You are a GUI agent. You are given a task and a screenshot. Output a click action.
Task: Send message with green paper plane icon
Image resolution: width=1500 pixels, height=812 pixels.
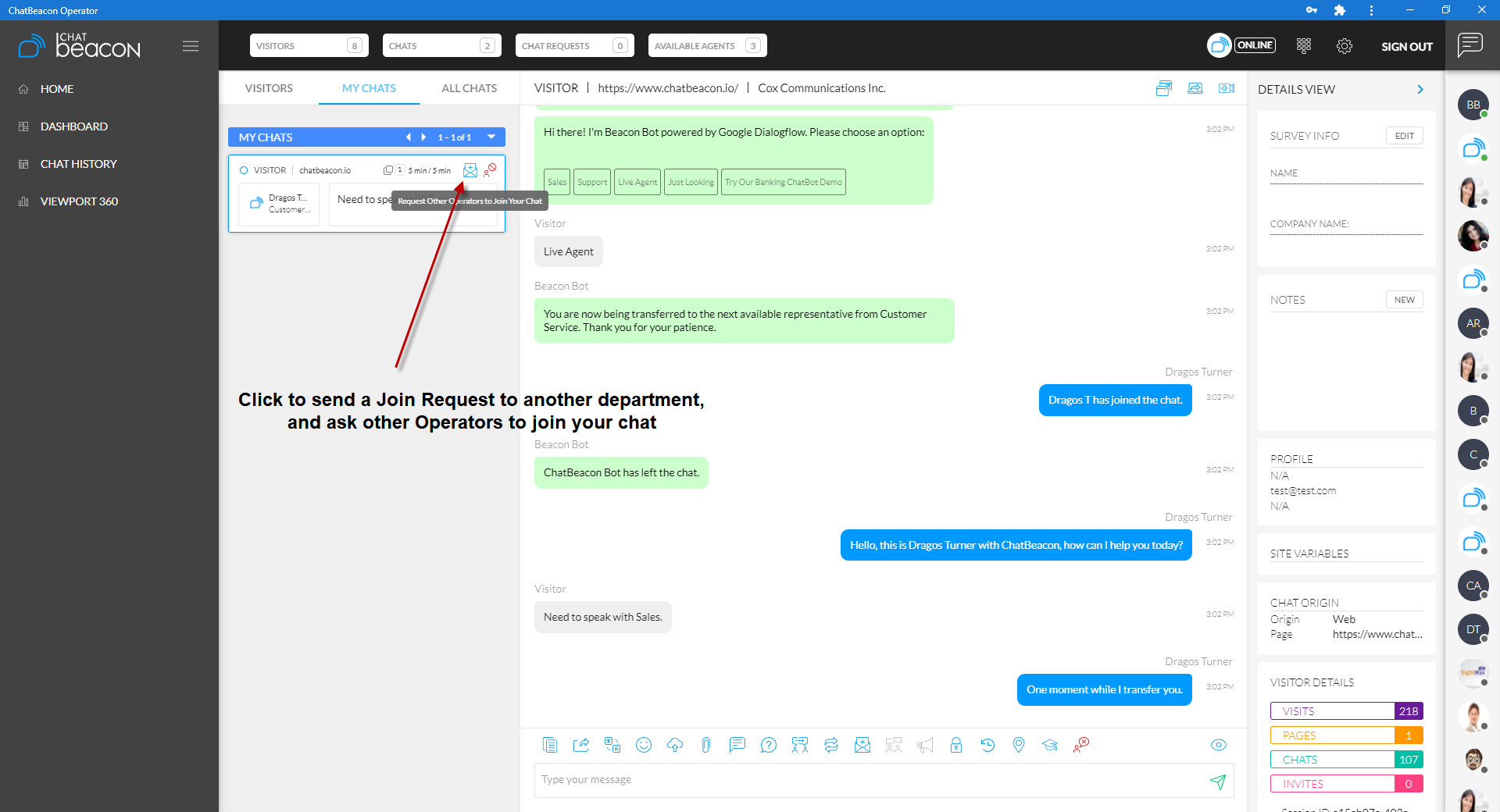[x=1218, y=782]
